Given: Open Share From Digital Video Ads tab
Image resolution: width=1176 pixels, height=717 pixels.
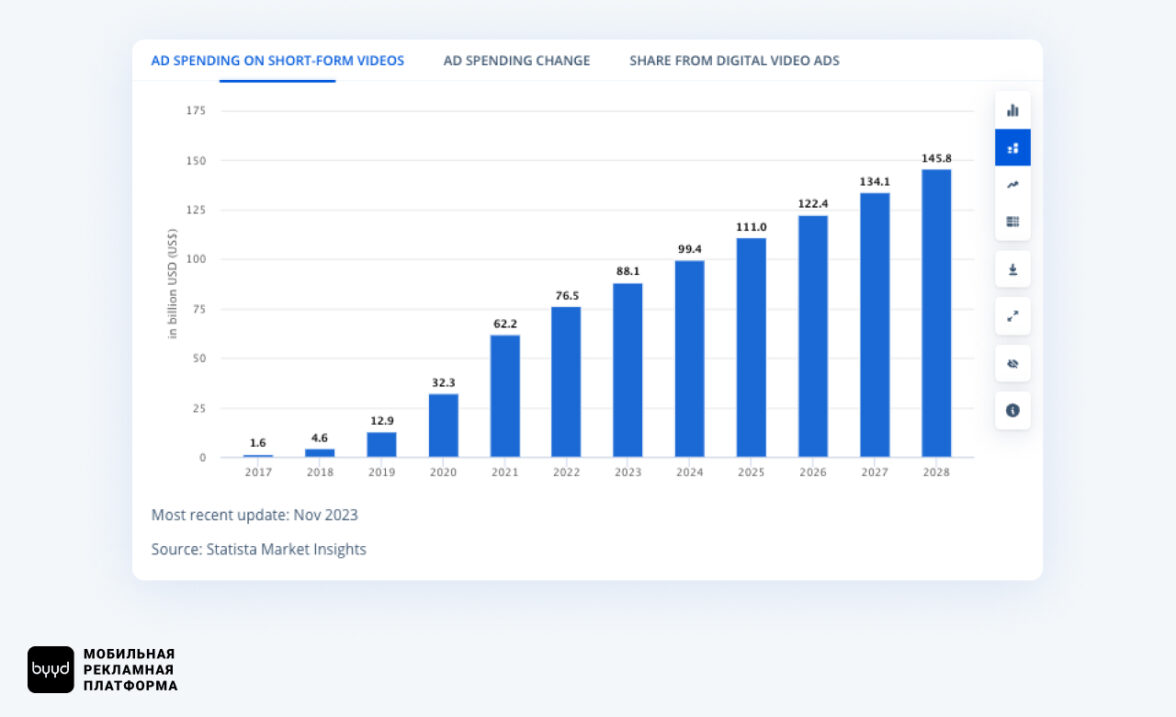Looking at the screenshot, I should pos(734,61).
